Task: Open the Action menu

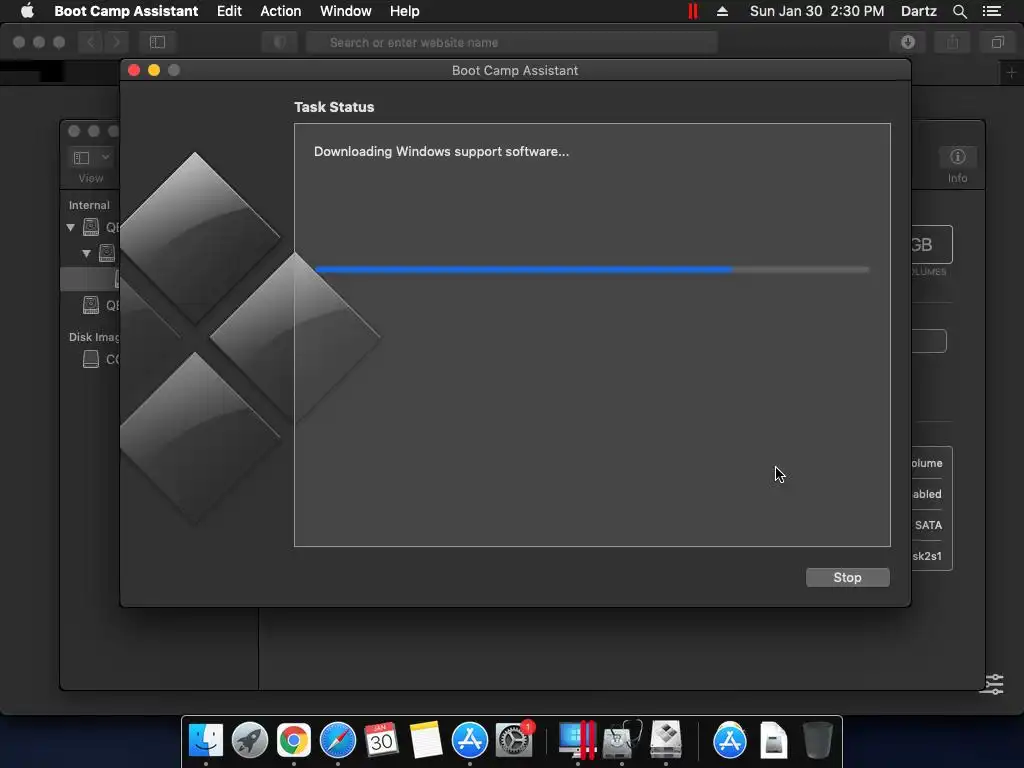Action: [x=281, y=11]
